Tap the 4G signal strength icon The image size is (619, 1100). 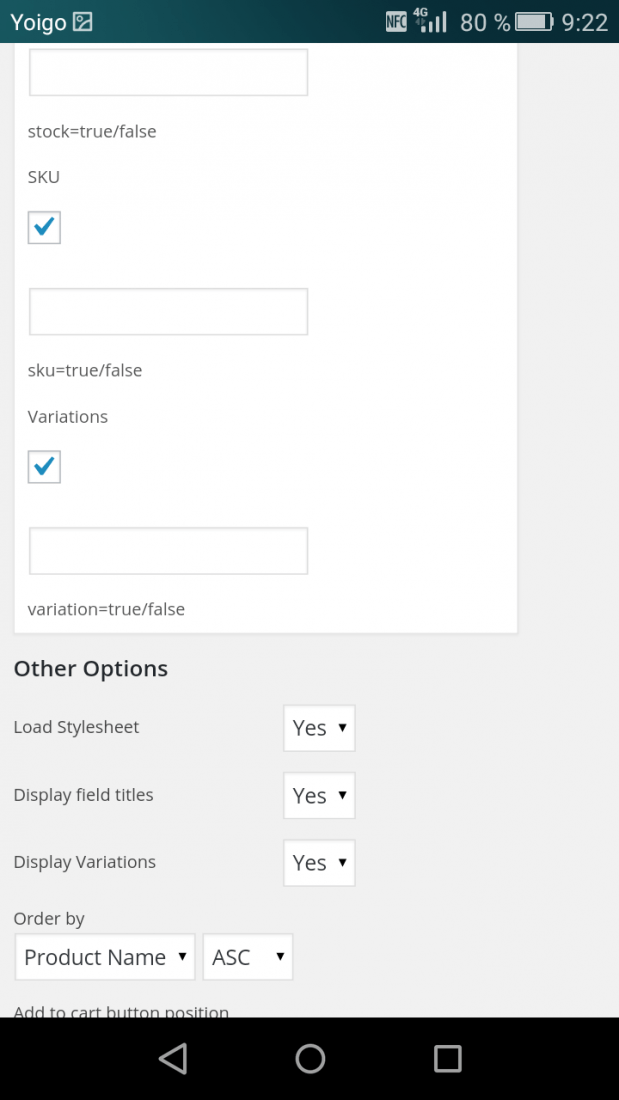coord(430,20)
